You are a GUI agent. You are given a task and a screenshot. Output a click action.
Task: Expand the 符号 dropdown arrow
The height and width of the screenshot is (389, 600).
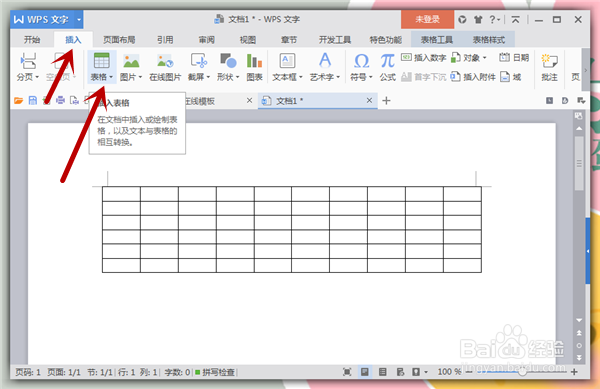click(371, 78)
